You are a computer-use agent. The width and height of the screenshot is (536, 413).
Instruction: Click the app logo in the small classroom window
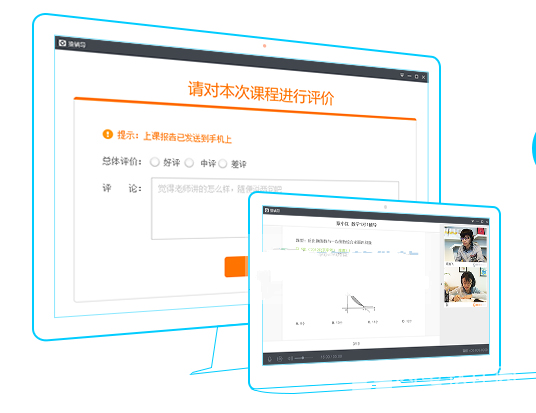pos(267,210)
